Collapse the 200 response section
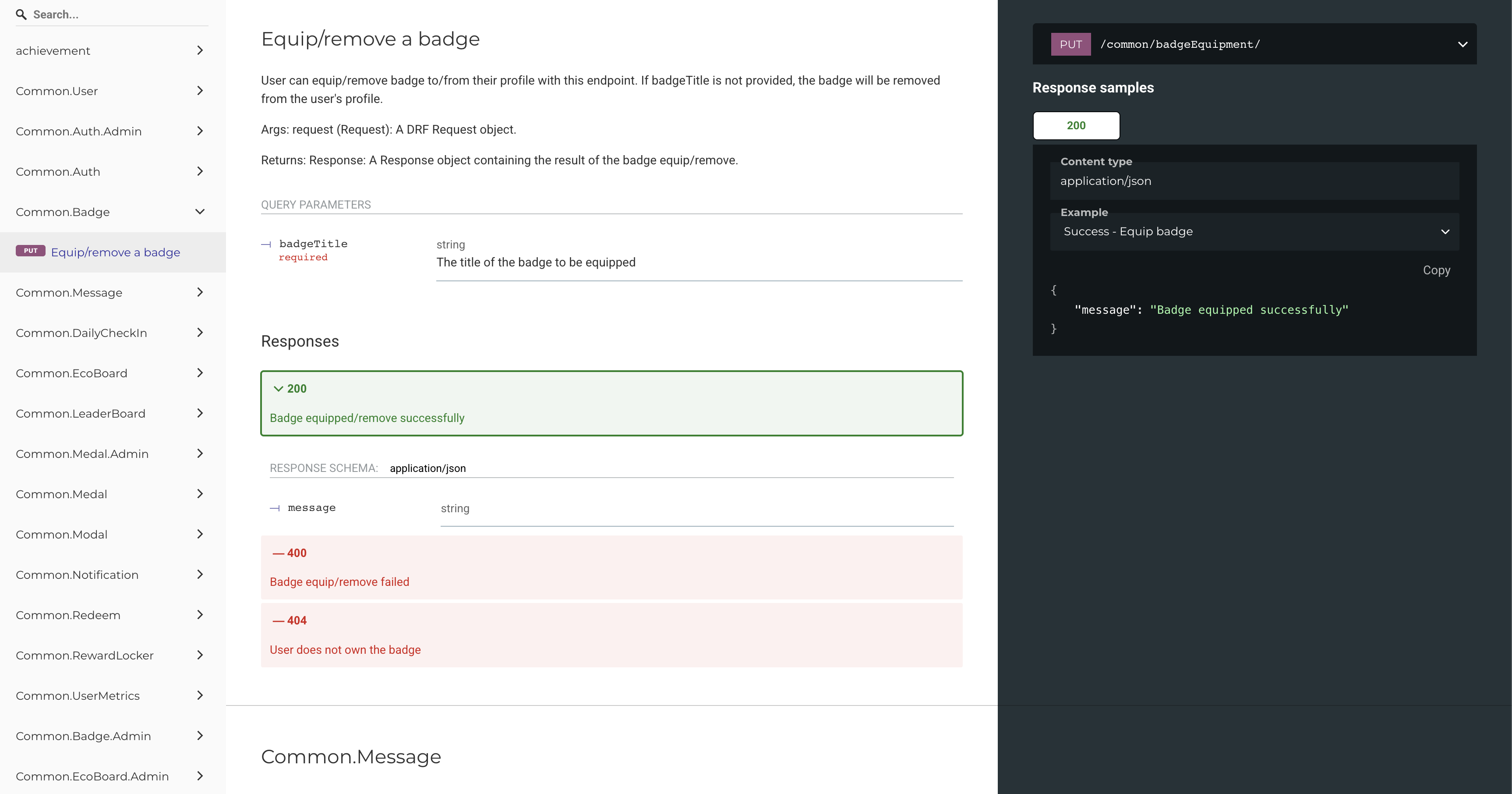The image size is (1512, 794). [x=611, y=403]
